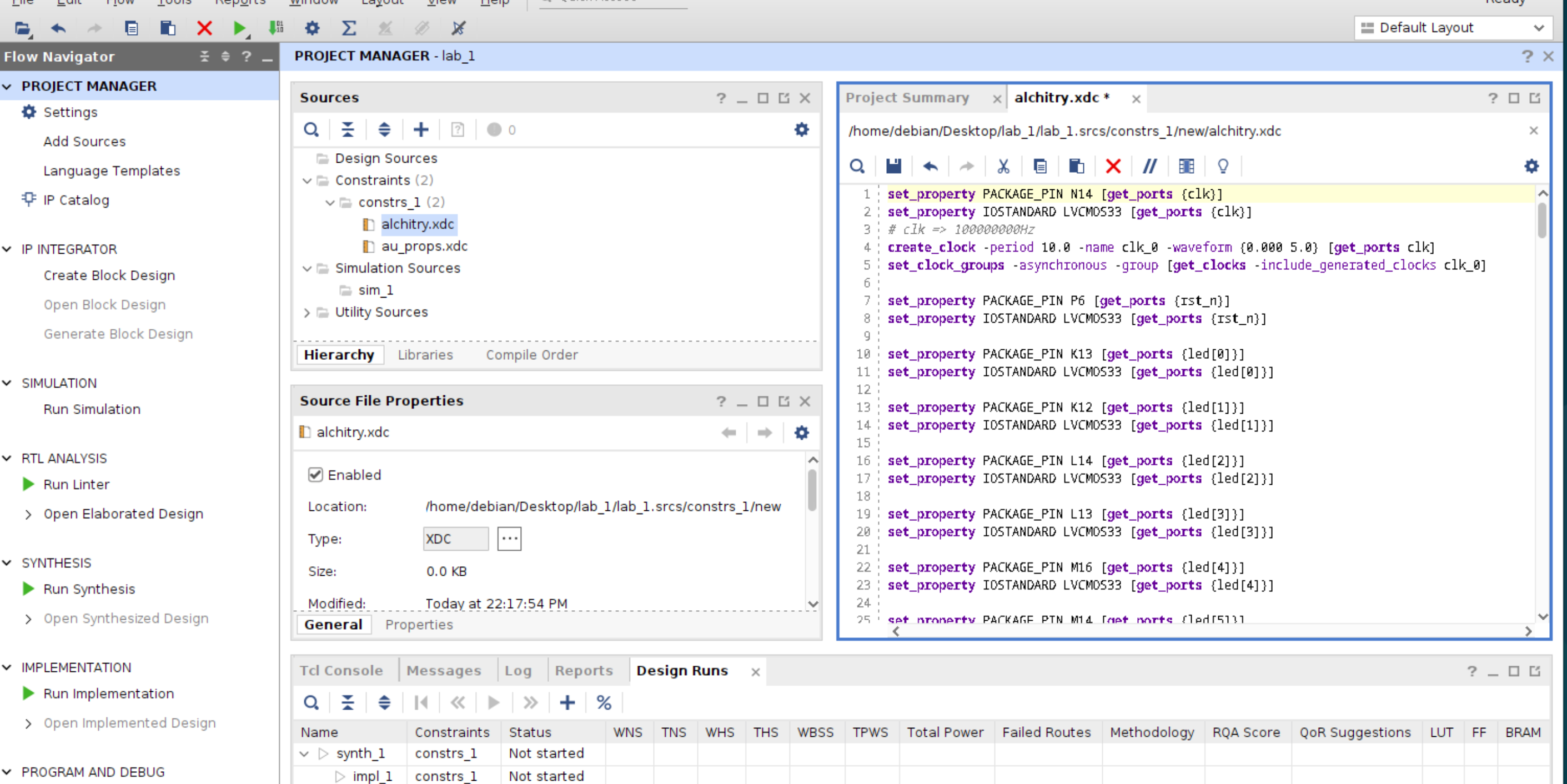The image size is (1567, 784).
Task: Open Sources panel settings gear
Action: (x=801, y=129)
